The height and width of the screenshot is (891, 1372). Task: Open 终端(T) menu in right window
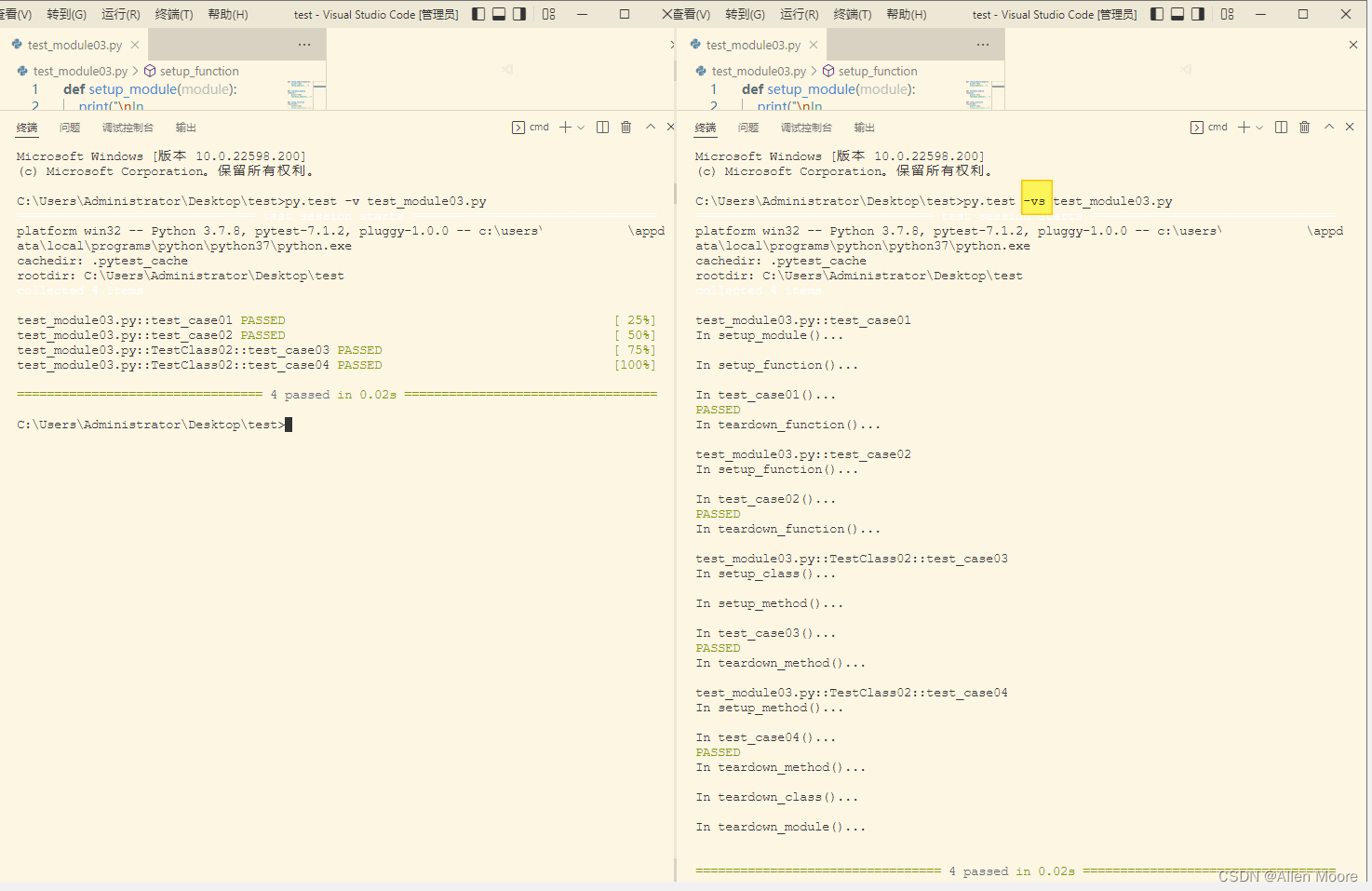(853, 14)
